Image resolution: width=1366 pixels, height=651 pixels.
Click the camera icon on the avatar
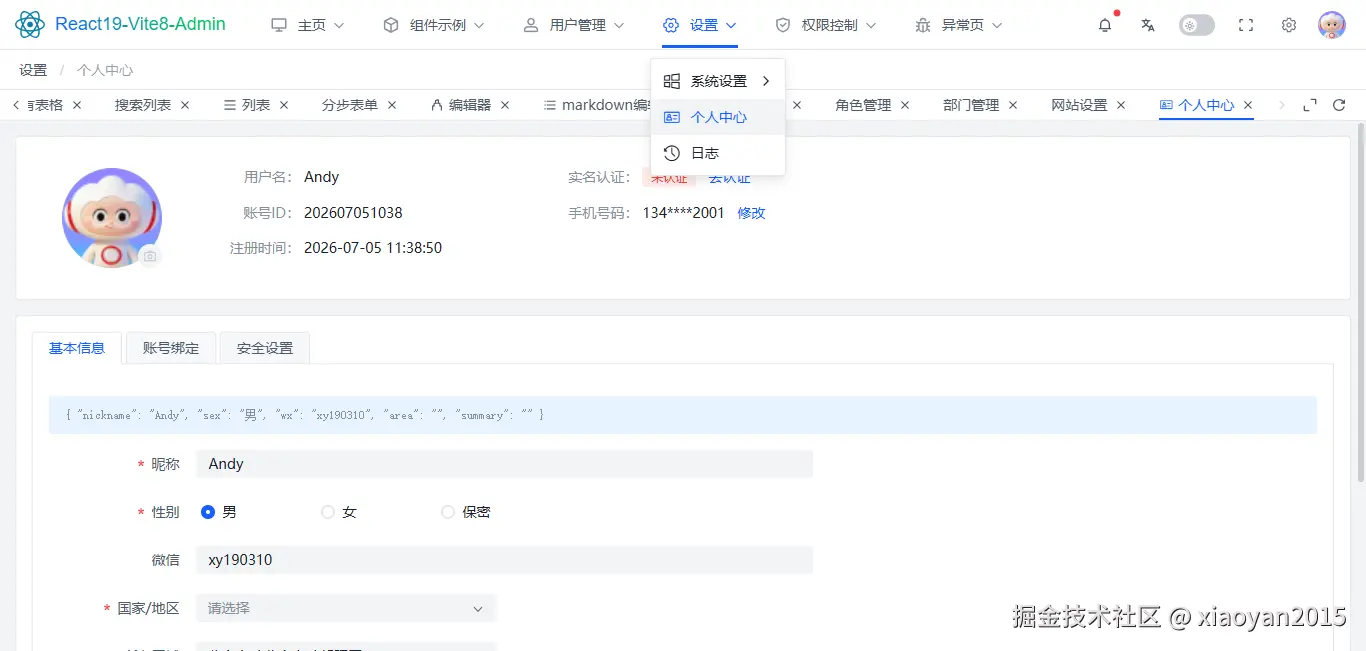(x=150, y=256)
